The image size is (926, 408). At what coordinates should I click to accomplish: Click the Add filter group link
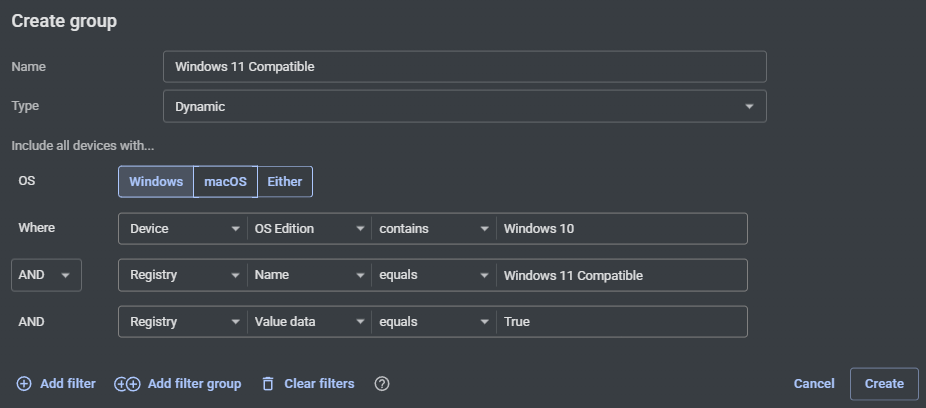(194, 384)
